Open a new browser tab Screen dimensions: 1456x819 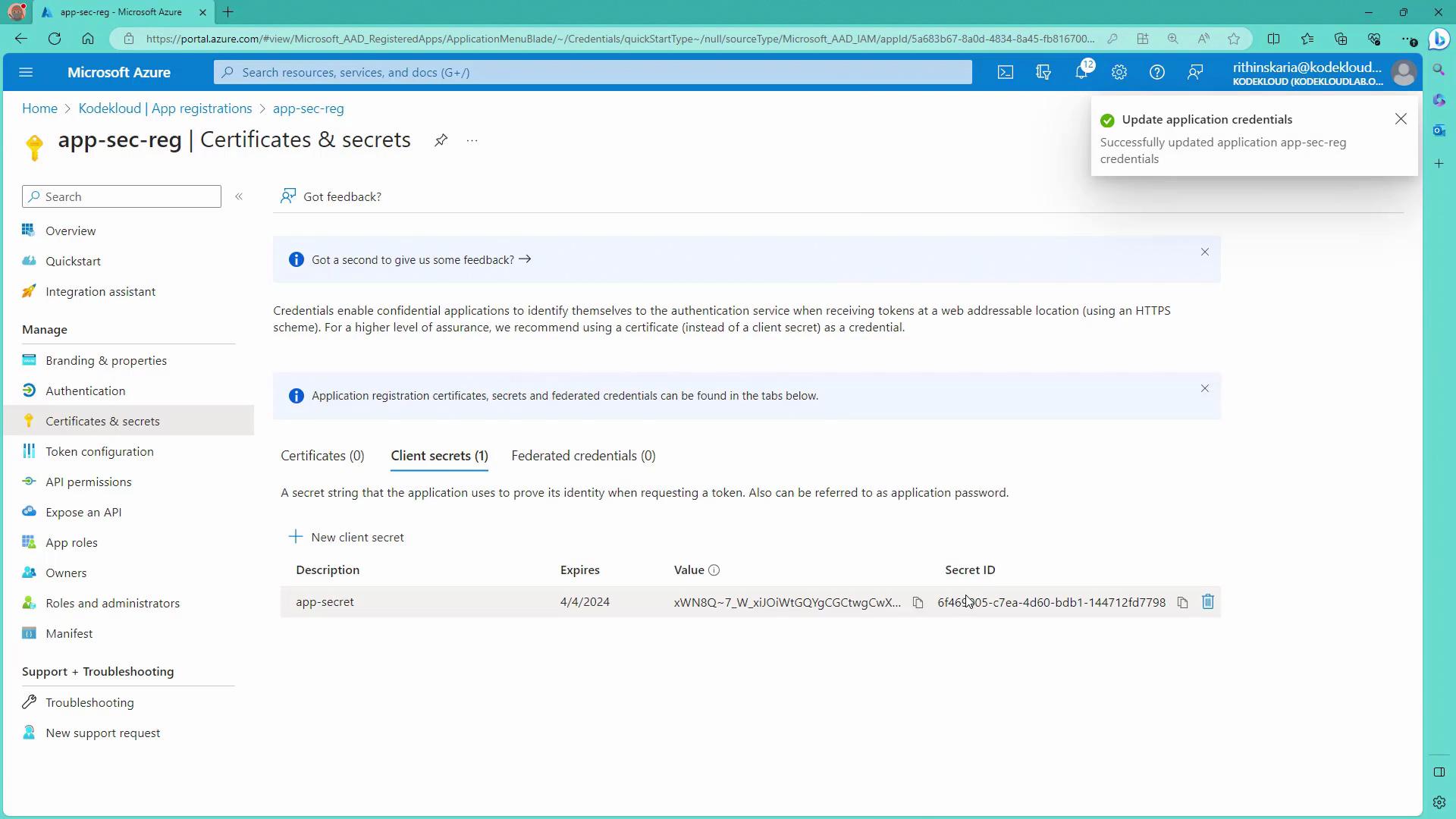pos(227,12)
